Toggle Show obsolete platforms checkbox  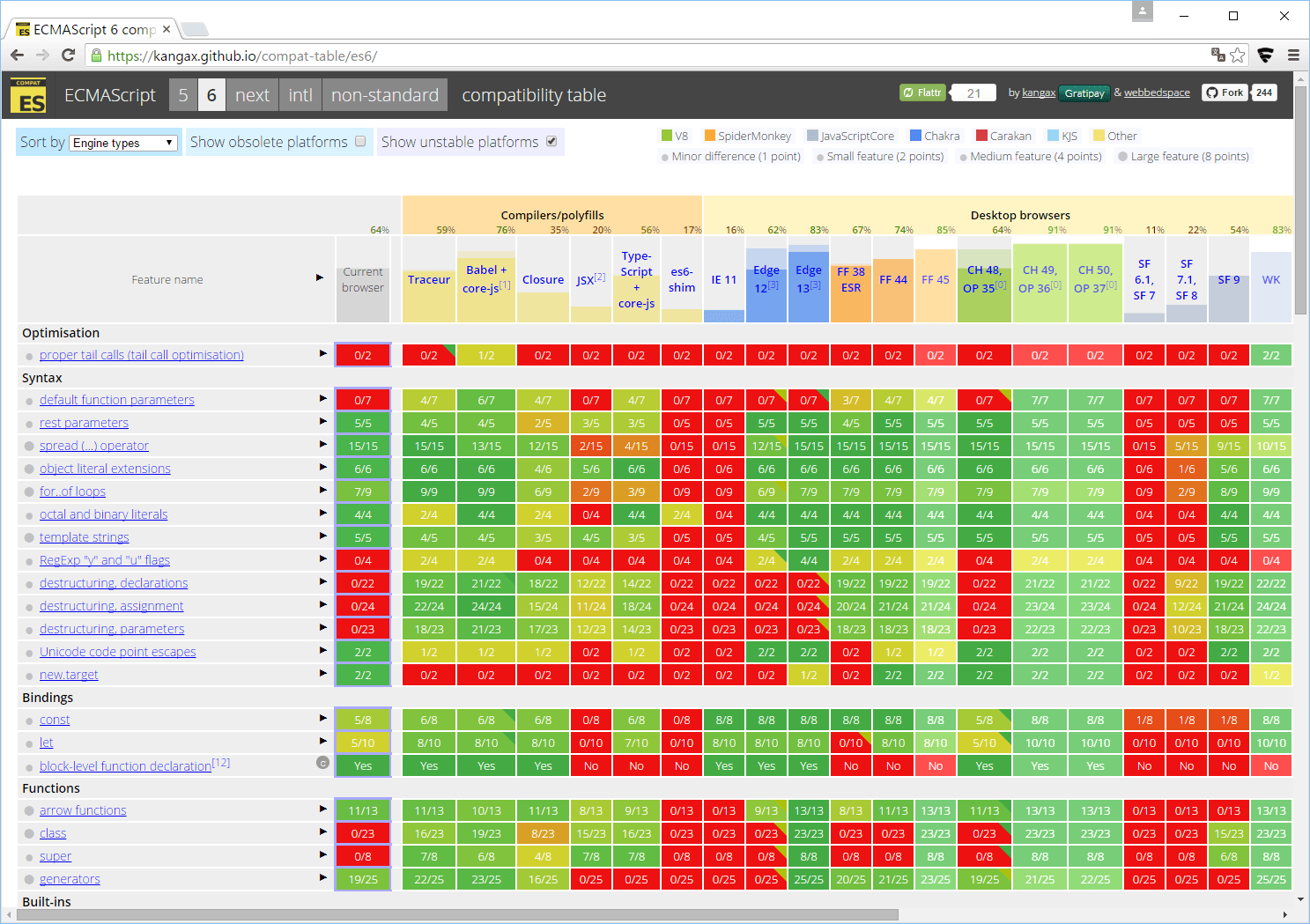[360, 141]
